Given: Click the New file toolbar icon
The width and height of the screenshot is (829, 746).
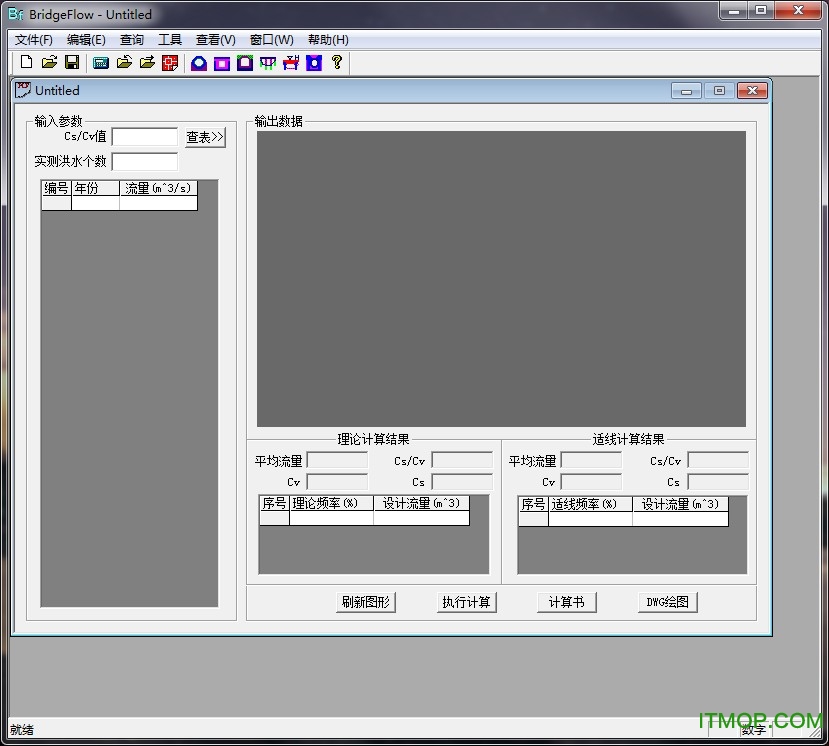Looking at the screenshot, I should tap(27, 63).
